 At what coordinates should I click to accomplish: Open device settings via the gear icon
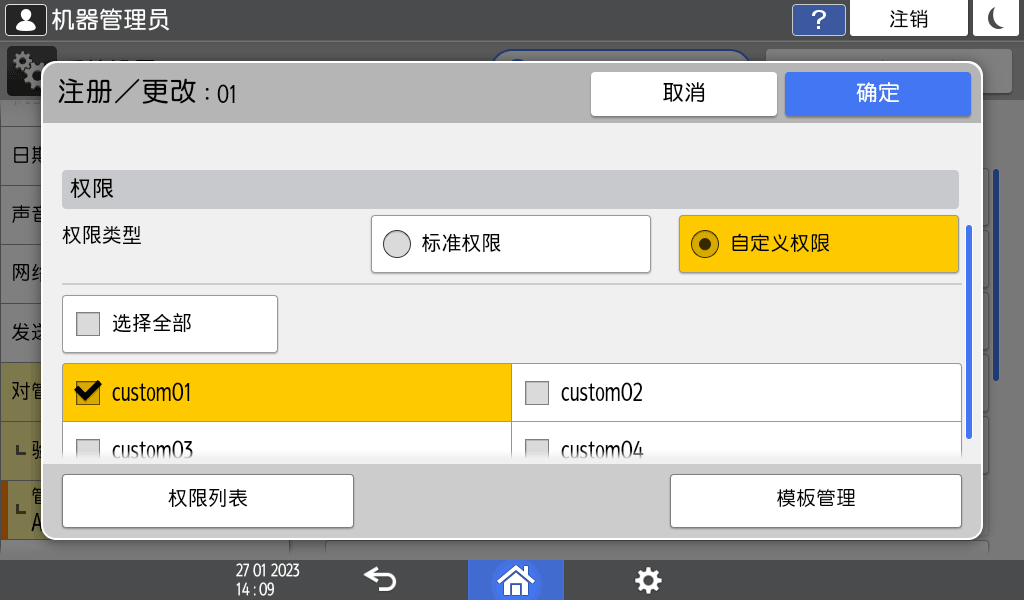point(648,580)
